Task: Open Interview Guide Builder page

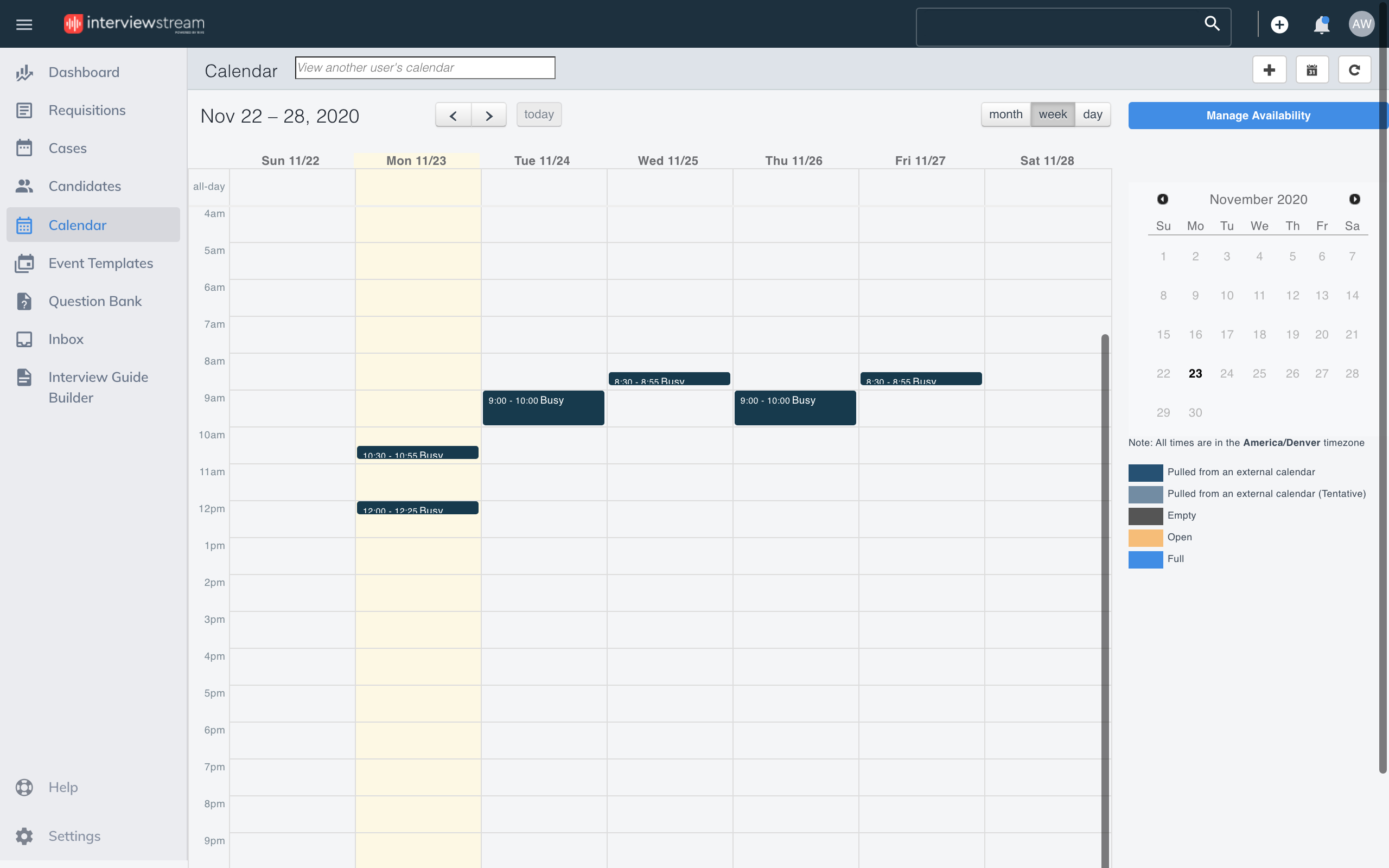Action: [98, 387]
